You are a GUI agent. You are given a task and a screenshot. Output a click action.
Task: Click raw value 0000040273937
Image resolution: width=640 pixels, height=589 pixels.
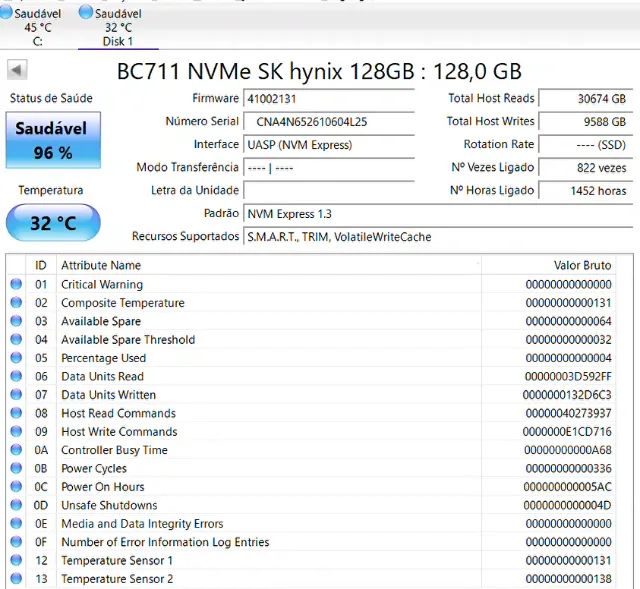pos(569,413)
